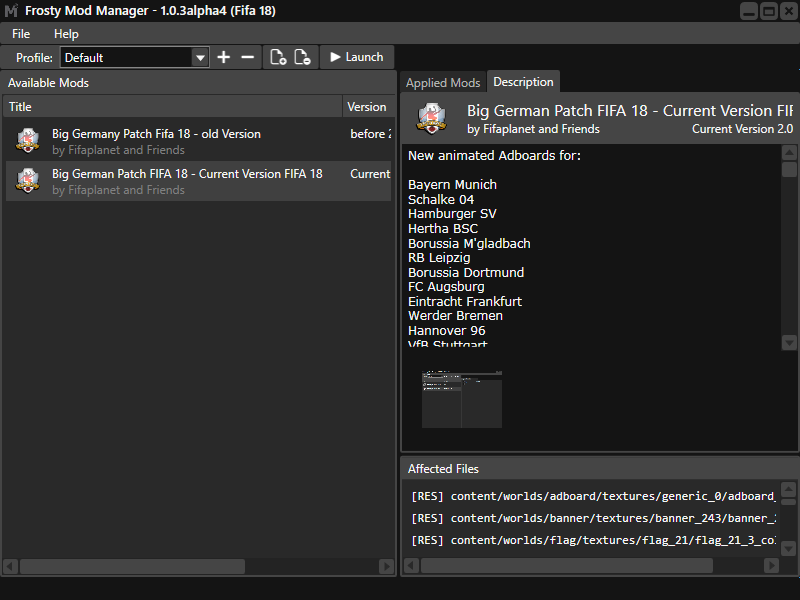This screenshot has width=800, height=600.
Task: Click description scrollbar down arrow
Action: pos(789,342)
